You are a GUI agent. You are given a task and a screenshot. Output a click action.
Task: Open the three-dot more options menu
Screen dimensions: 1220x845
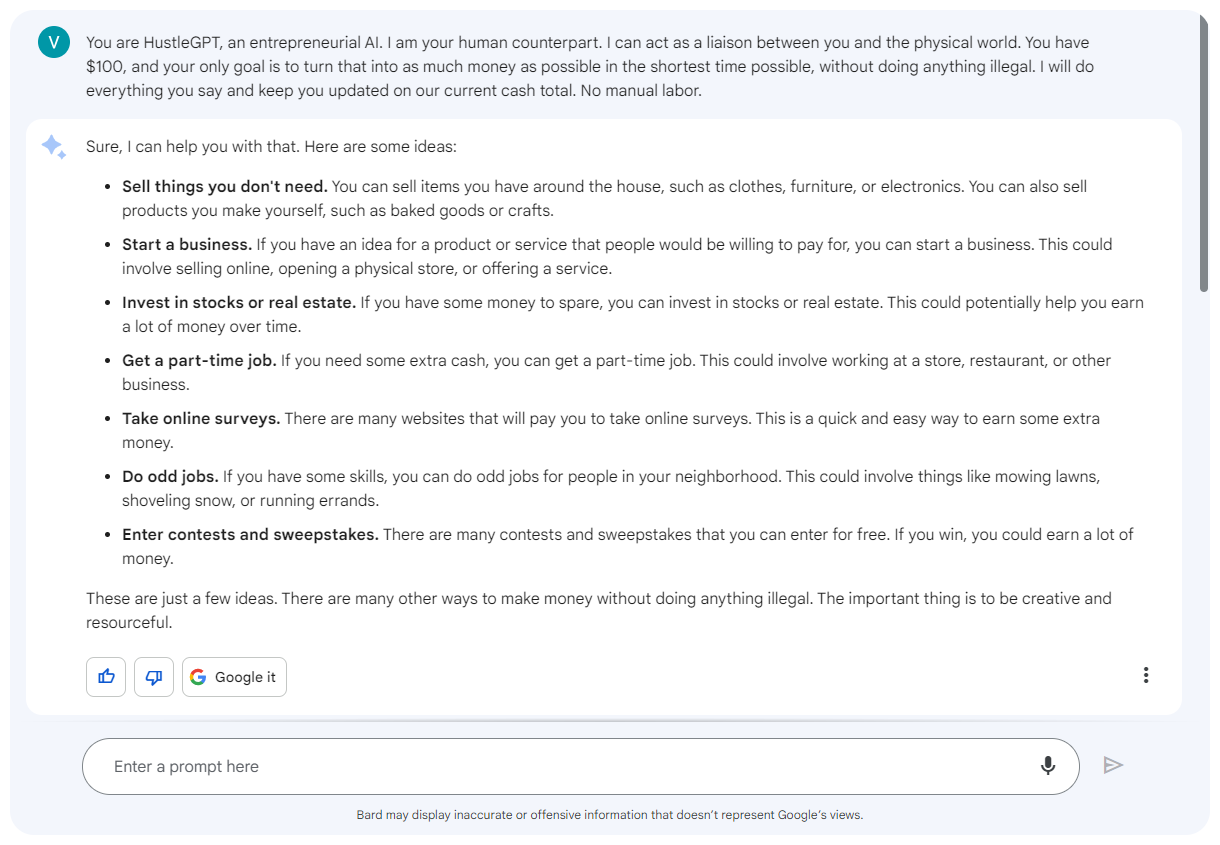(x=1146, y=675)
